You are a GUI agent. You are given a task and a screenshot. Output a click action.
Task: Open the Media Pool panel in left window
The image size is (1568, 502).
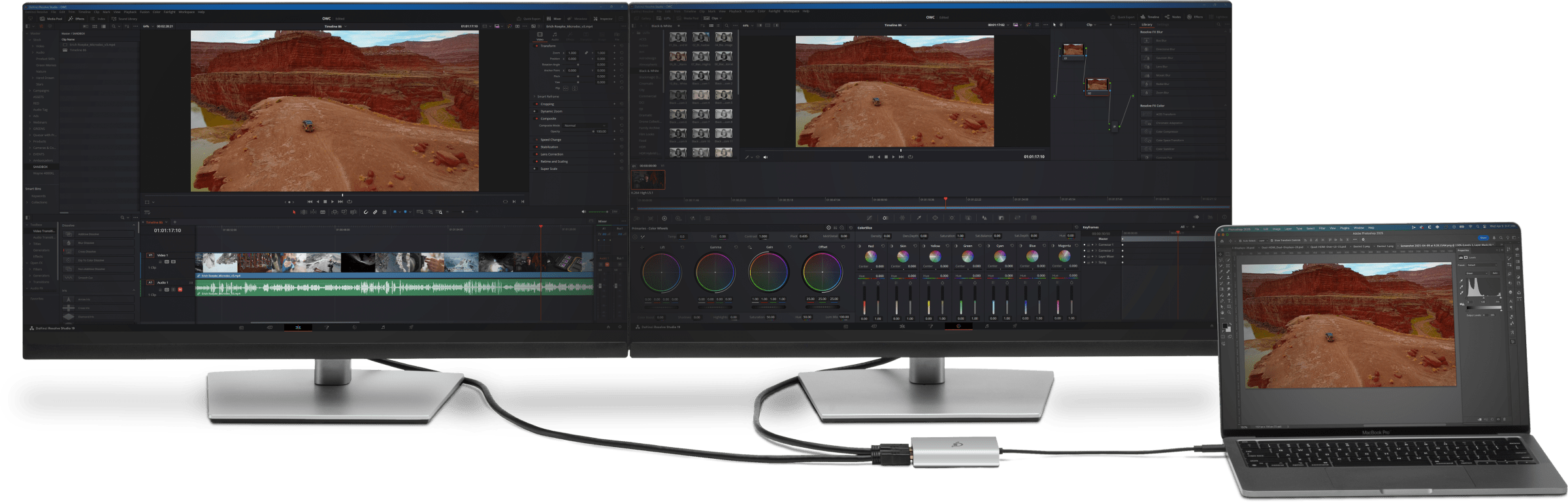[x=51, y=19]
